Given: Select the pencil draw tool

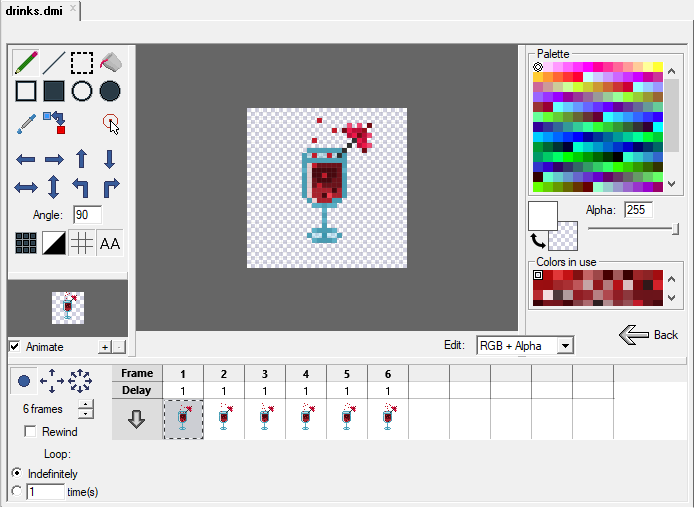Looking at the screenshot, I should (x=26, y=63).
